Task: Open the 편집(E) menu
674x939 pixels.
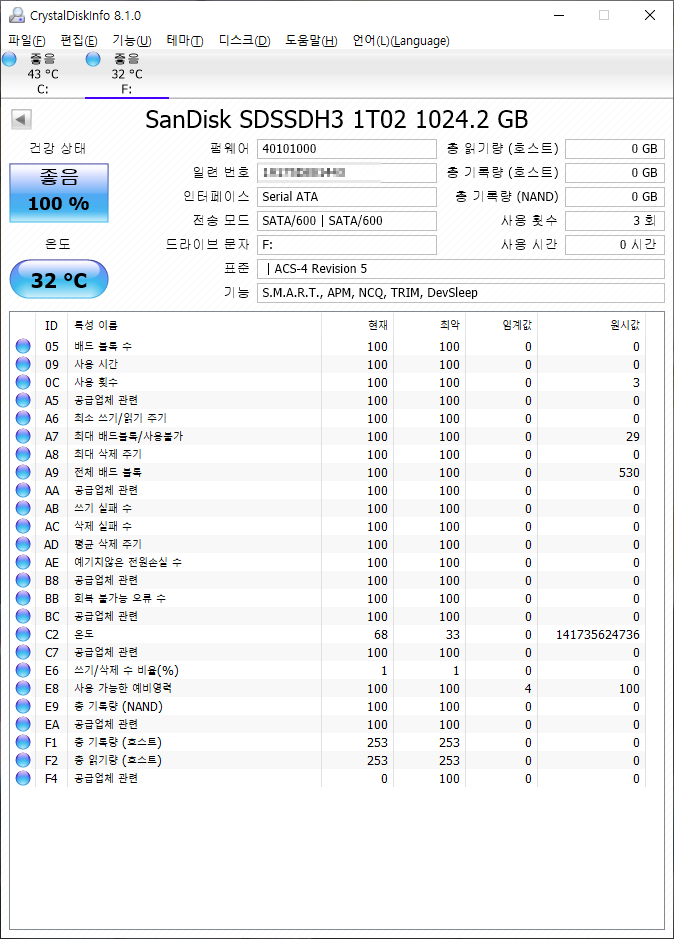Action: tap(79, 41)
